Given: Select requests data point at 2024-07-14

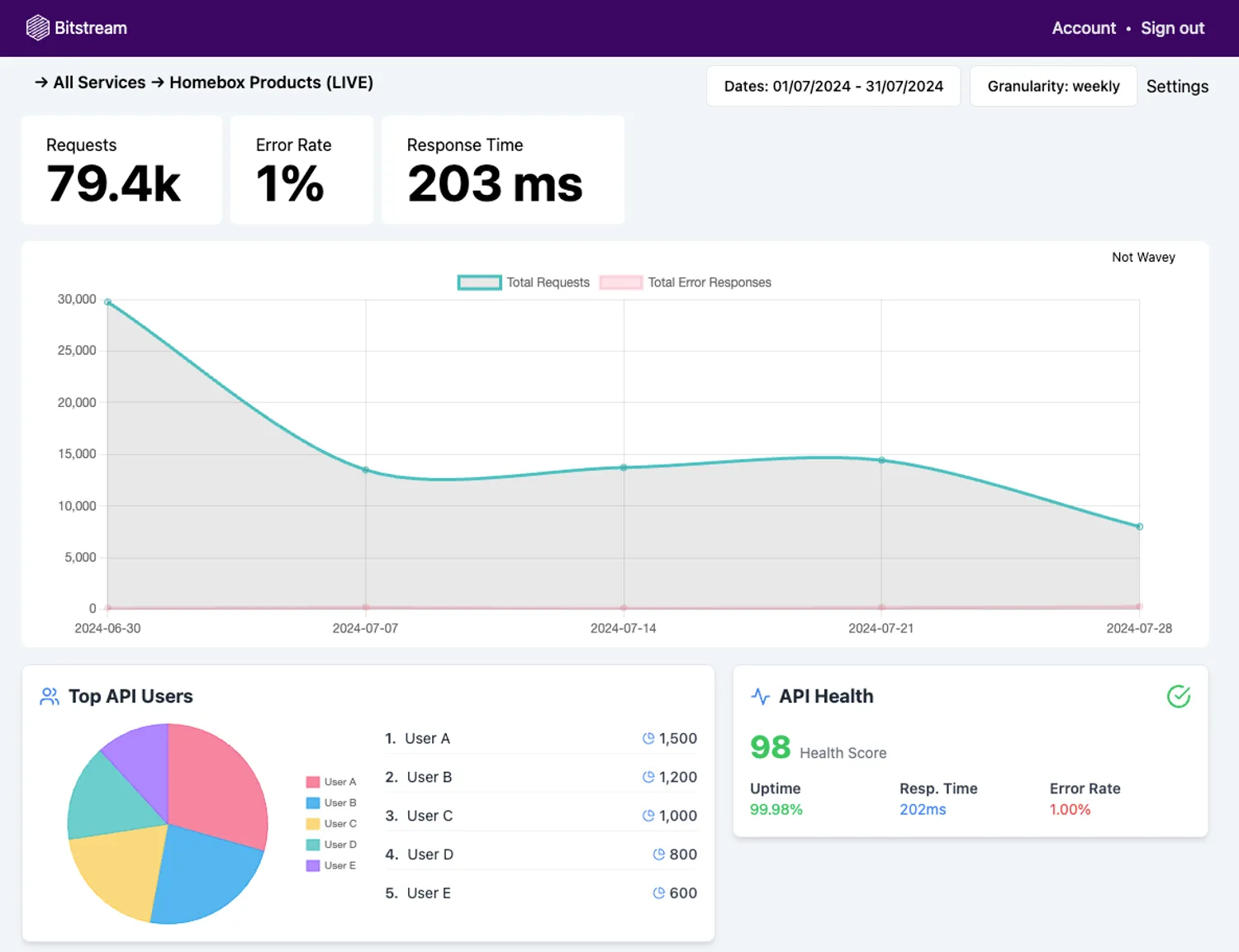Looking at the screenshot, I should 624,467.
